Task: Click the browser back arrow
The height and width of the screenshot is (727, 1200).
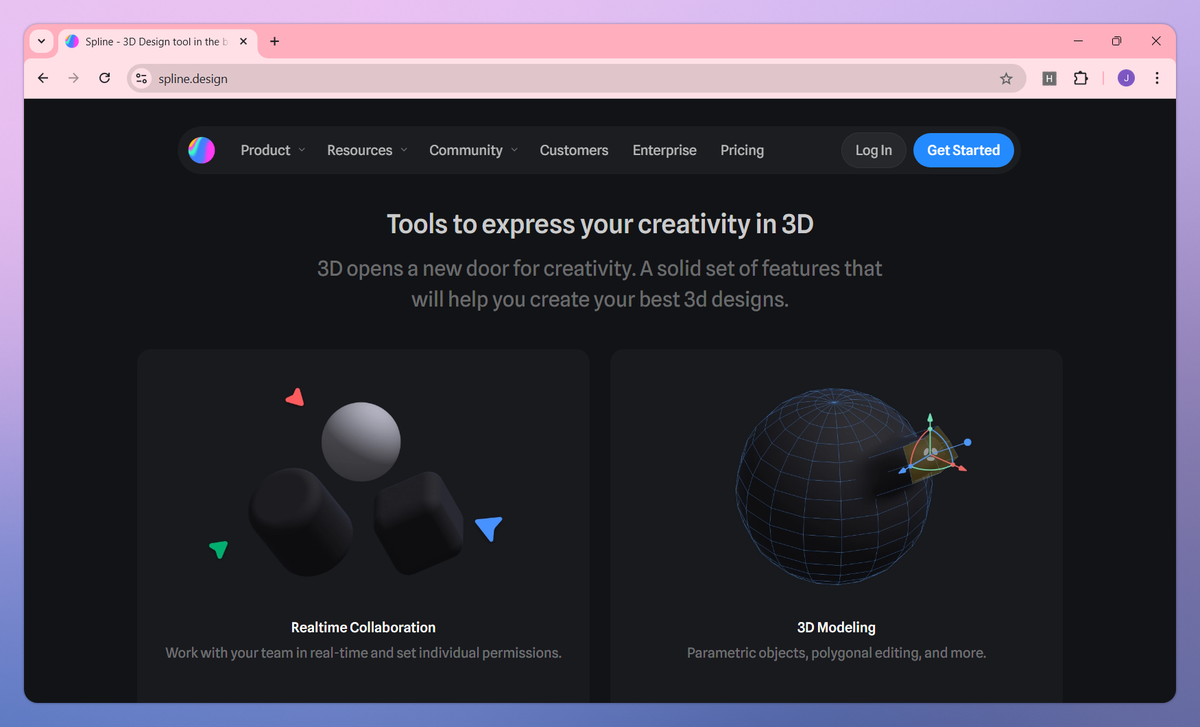Action: (42, 77)
